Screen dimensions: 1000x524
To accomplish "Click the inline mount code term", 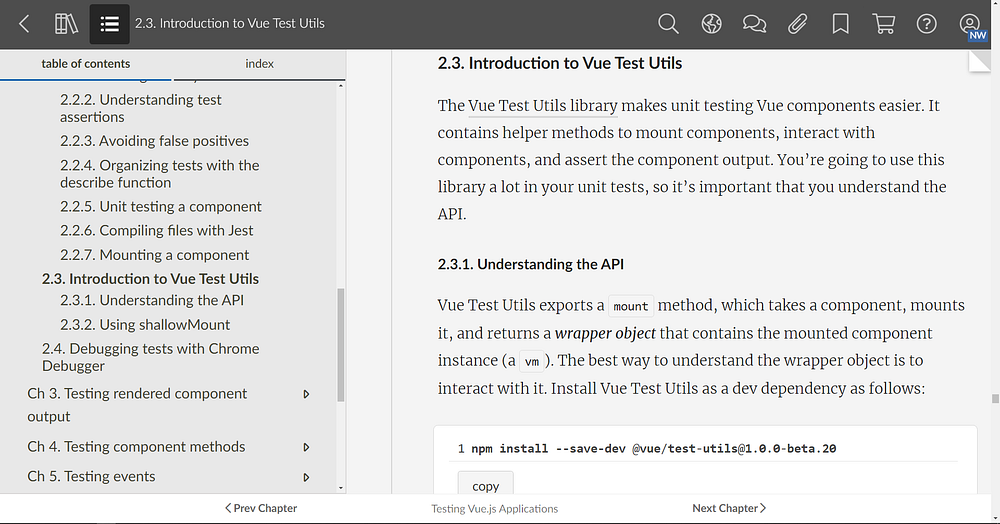I will (631, 307).
